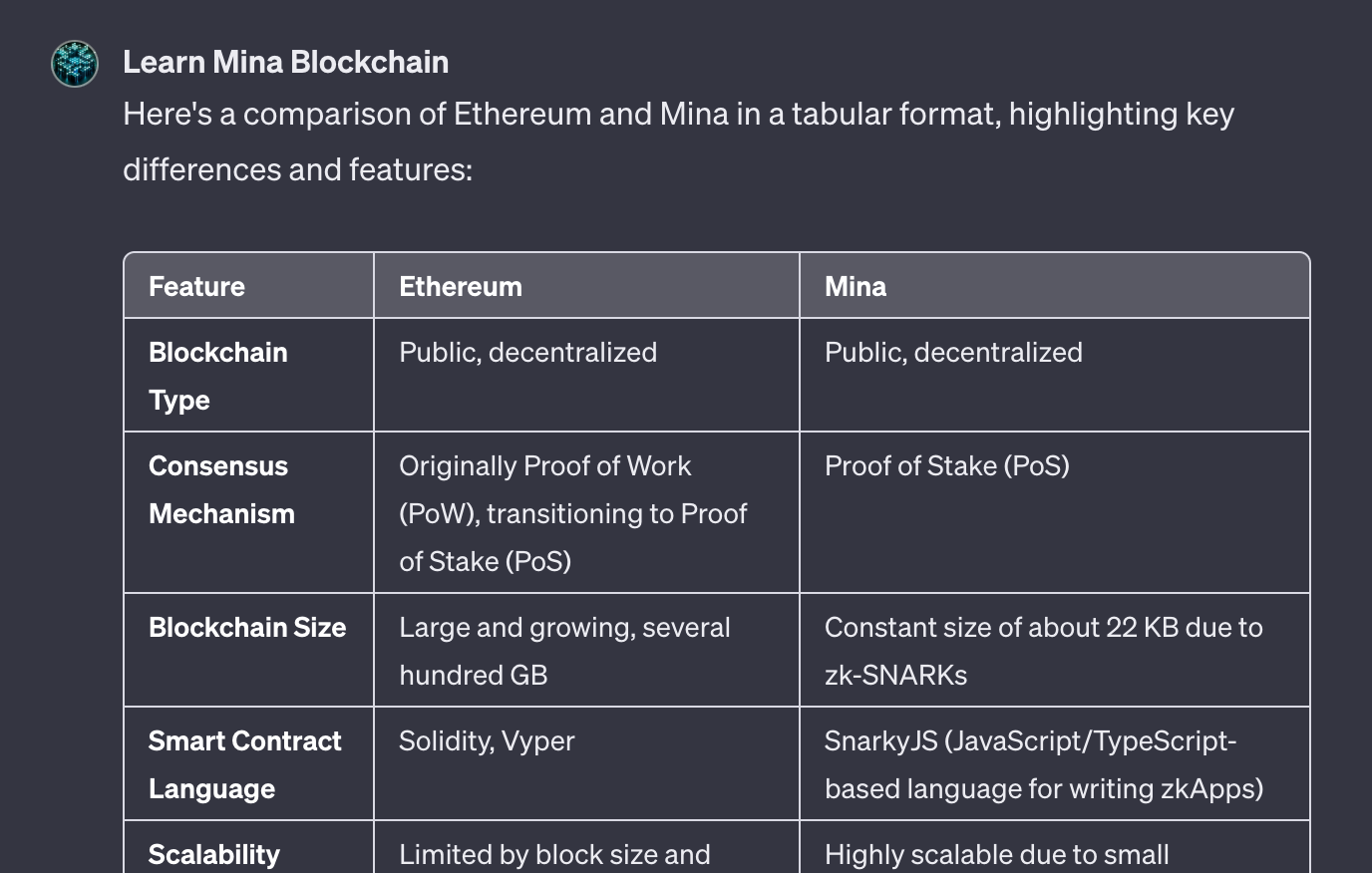Viewport: 1372px width, 873px height.
Task: Click the intro comparison sentence text
Action: (678, 142)
